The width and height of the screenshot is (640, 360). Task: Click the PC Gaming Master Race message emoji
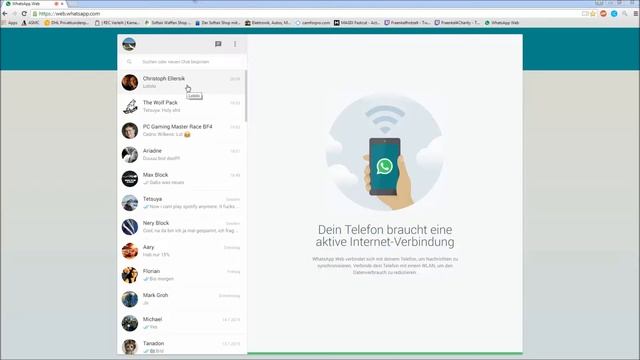click(x=187, y=134)
